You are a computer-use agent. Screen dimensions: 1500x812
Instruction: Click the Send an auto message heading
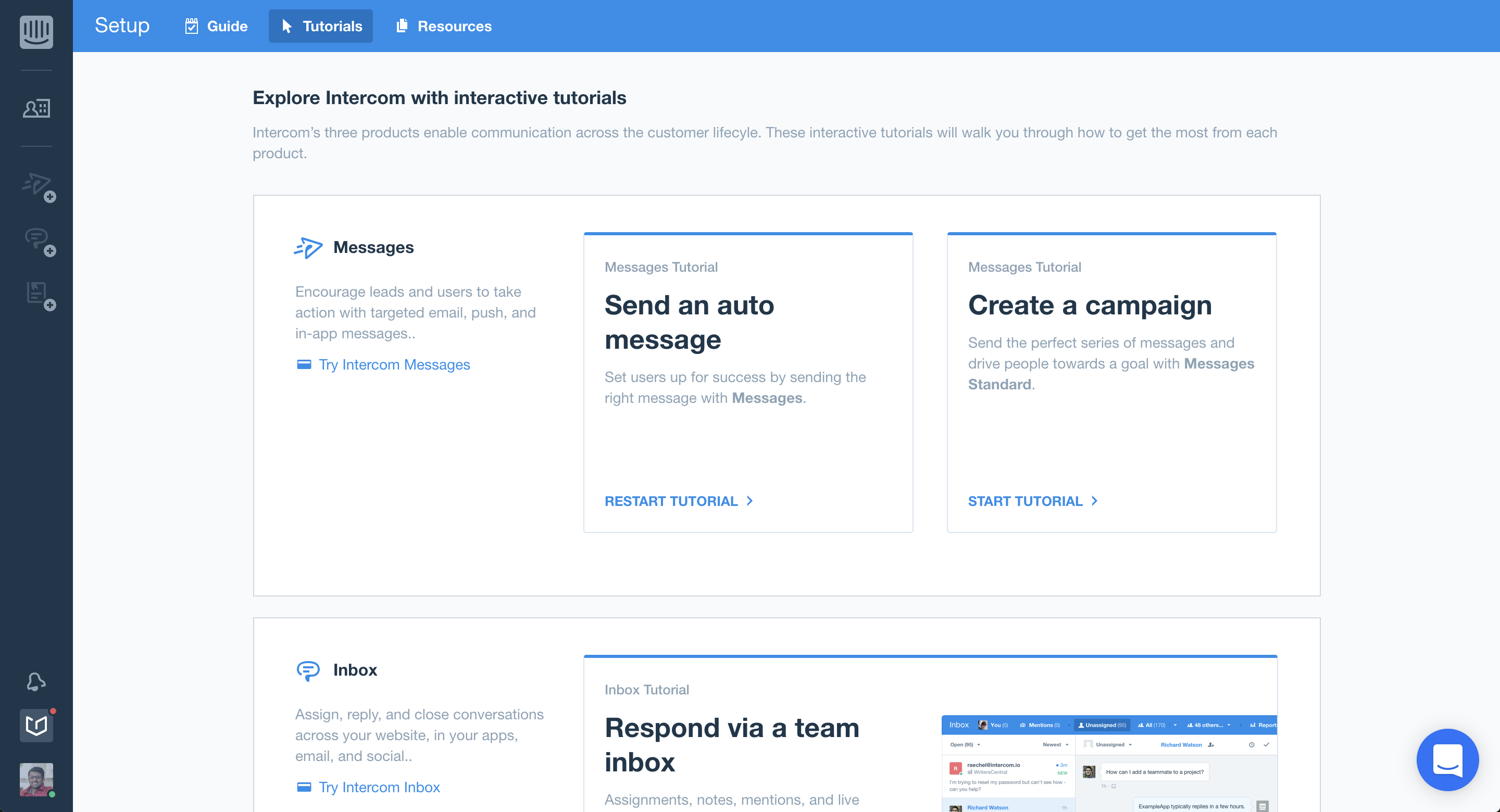click(690, 322)
